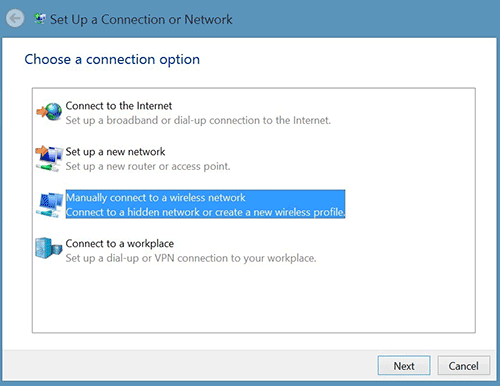Select the wireless network computers icon
500x386 pixels.
50,204
